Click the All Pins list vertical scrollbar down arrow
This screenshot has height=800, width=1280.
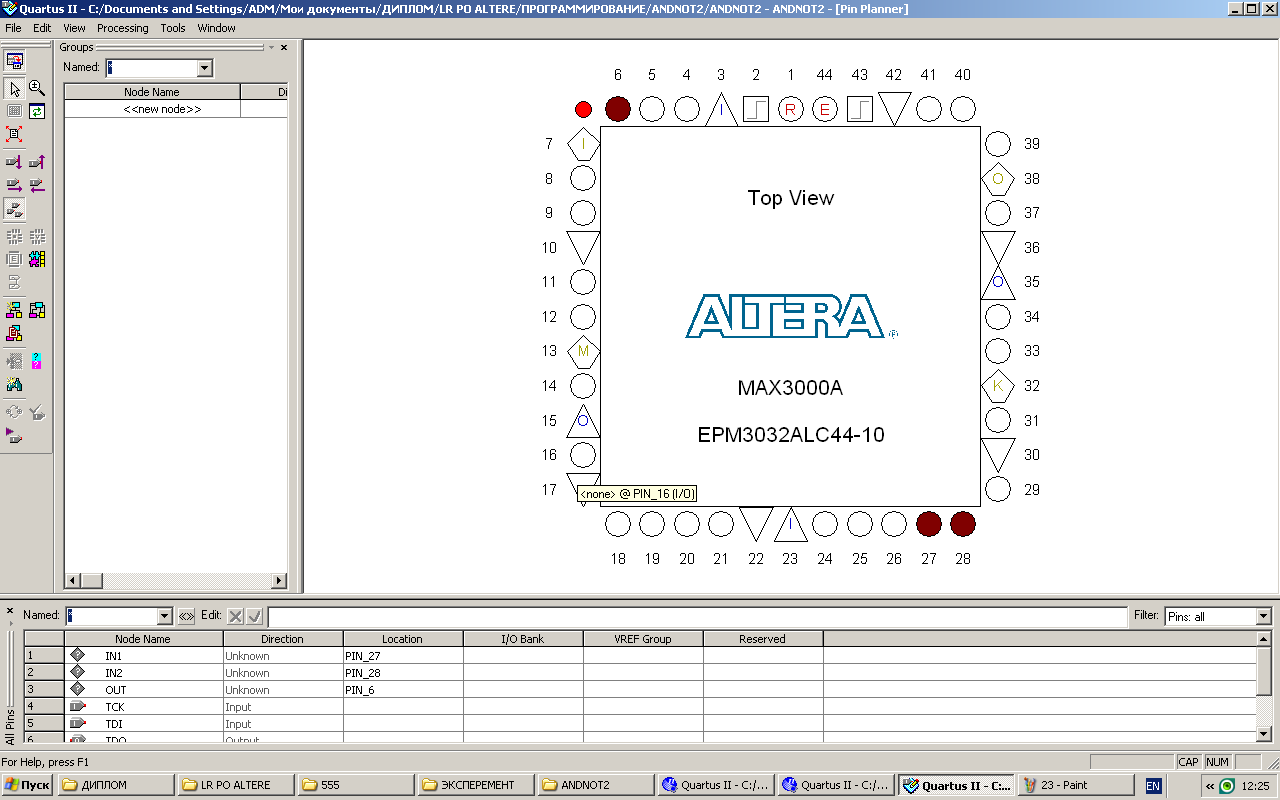coord(1264,733)
